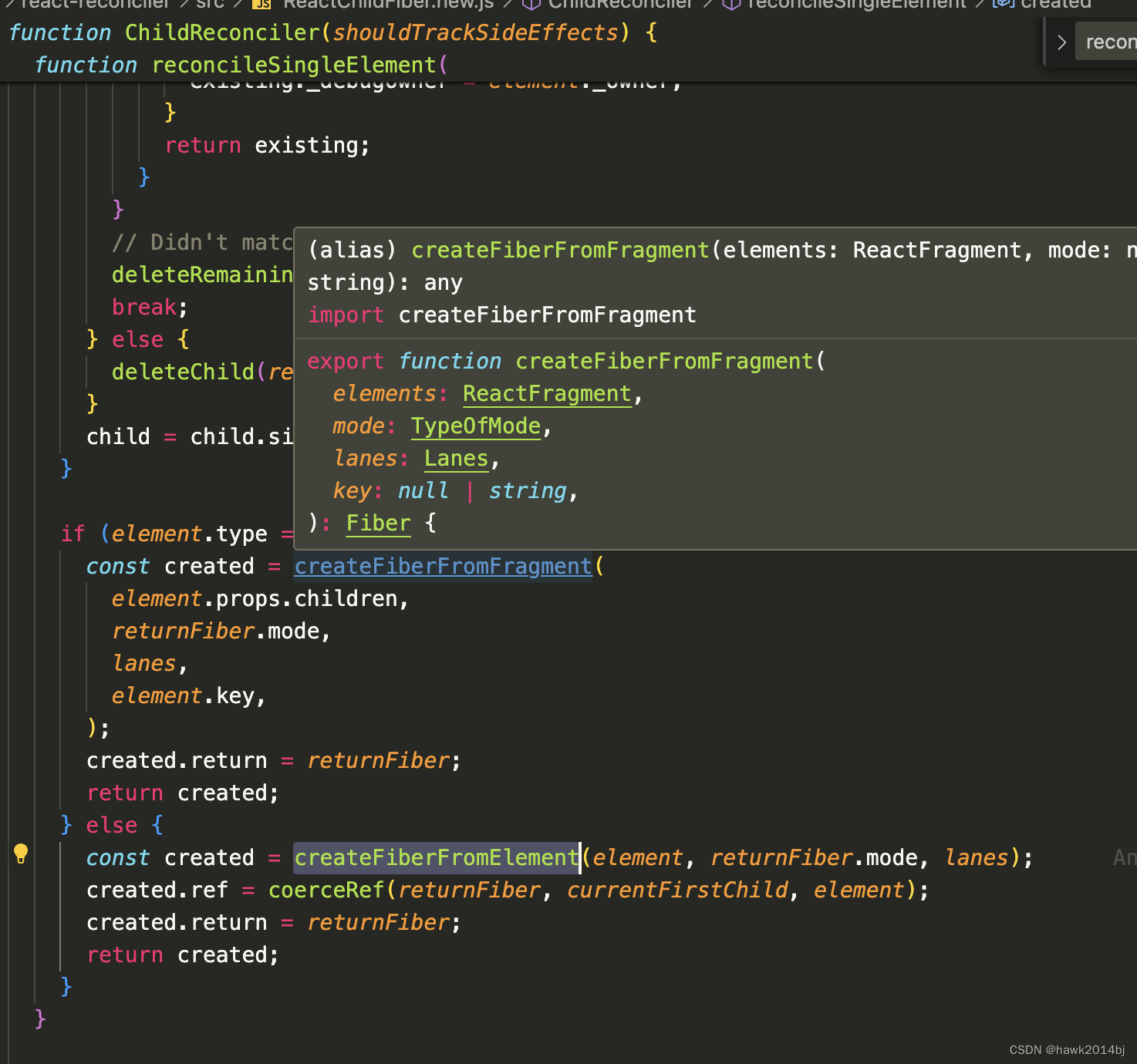The height and width of the screenshot is (1064, 1137).
Task: Follow the ReactFragment type link in hover
Action: click(547, 394)
